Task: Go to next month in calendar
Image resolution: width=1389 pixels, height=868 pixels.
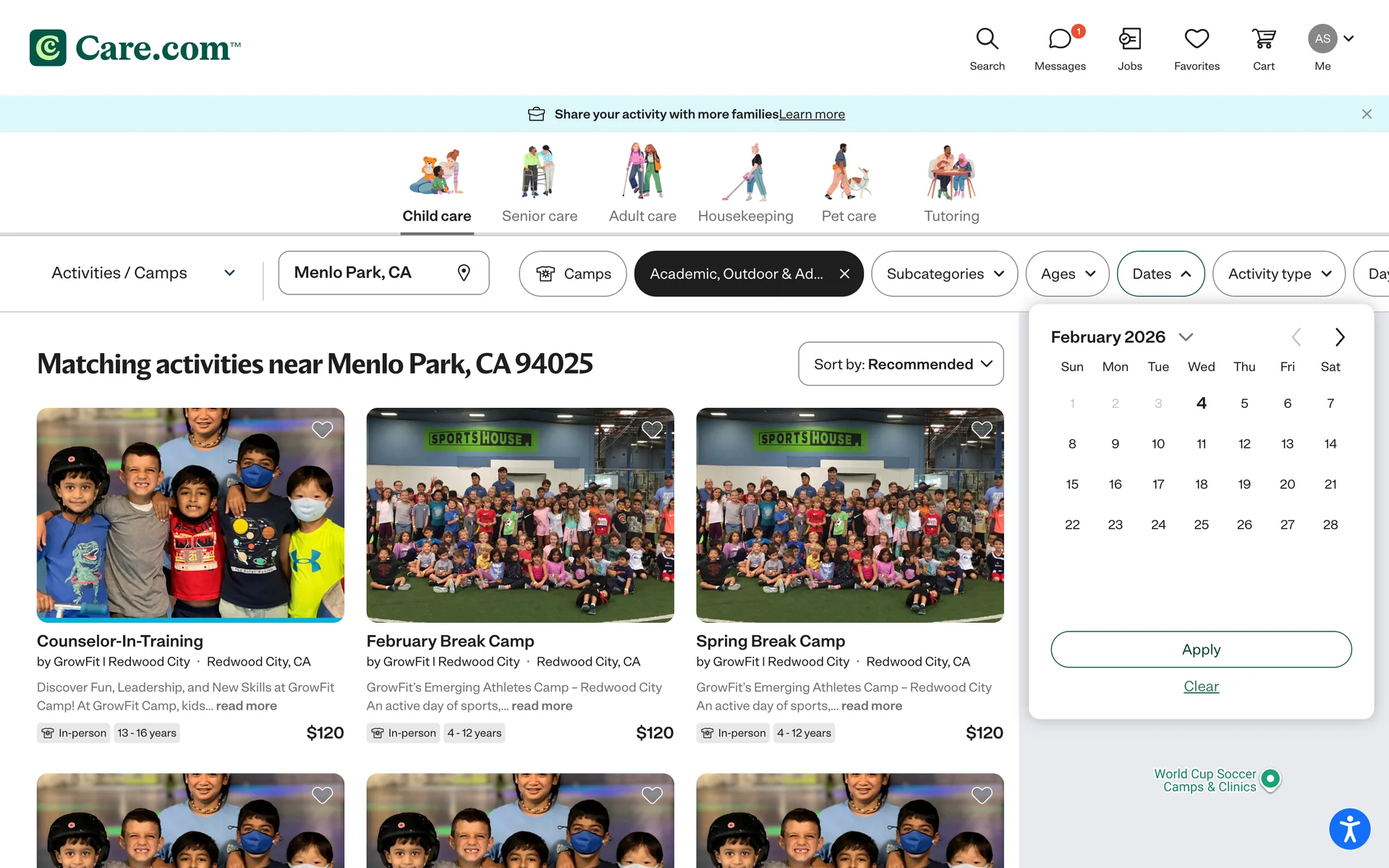Action: 1339,337
